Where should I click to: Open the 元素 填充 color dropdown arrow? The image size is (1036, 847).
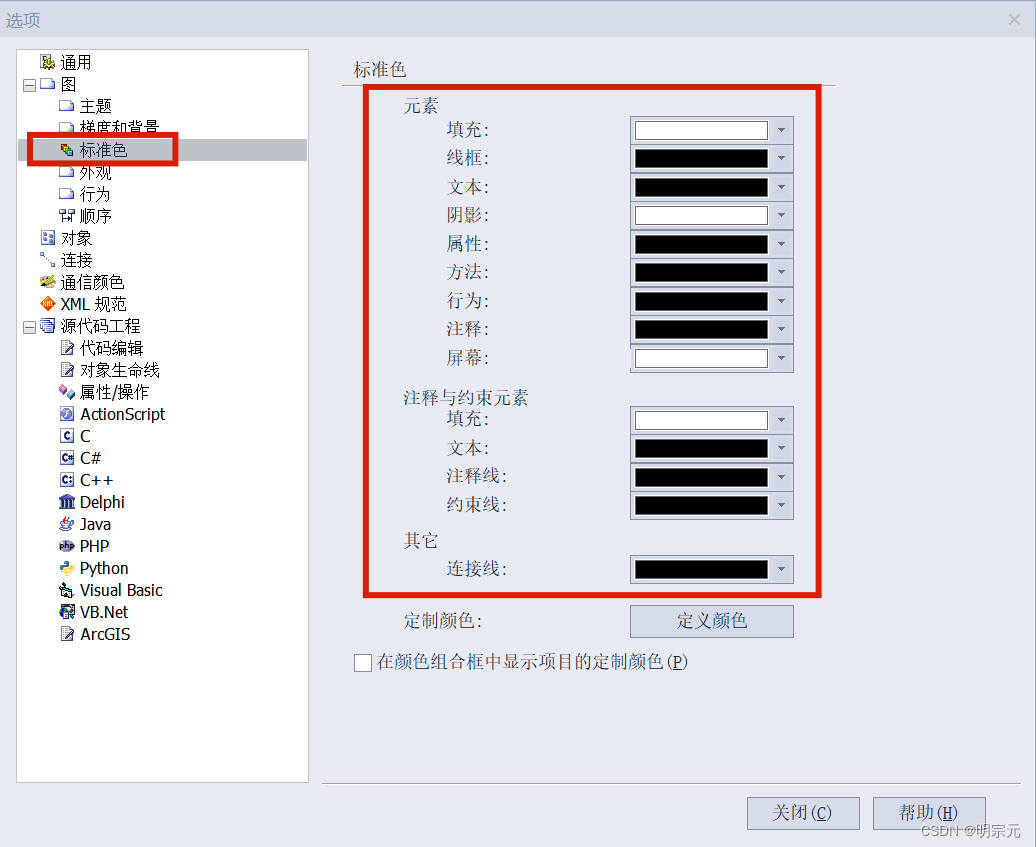coord(782,130)
